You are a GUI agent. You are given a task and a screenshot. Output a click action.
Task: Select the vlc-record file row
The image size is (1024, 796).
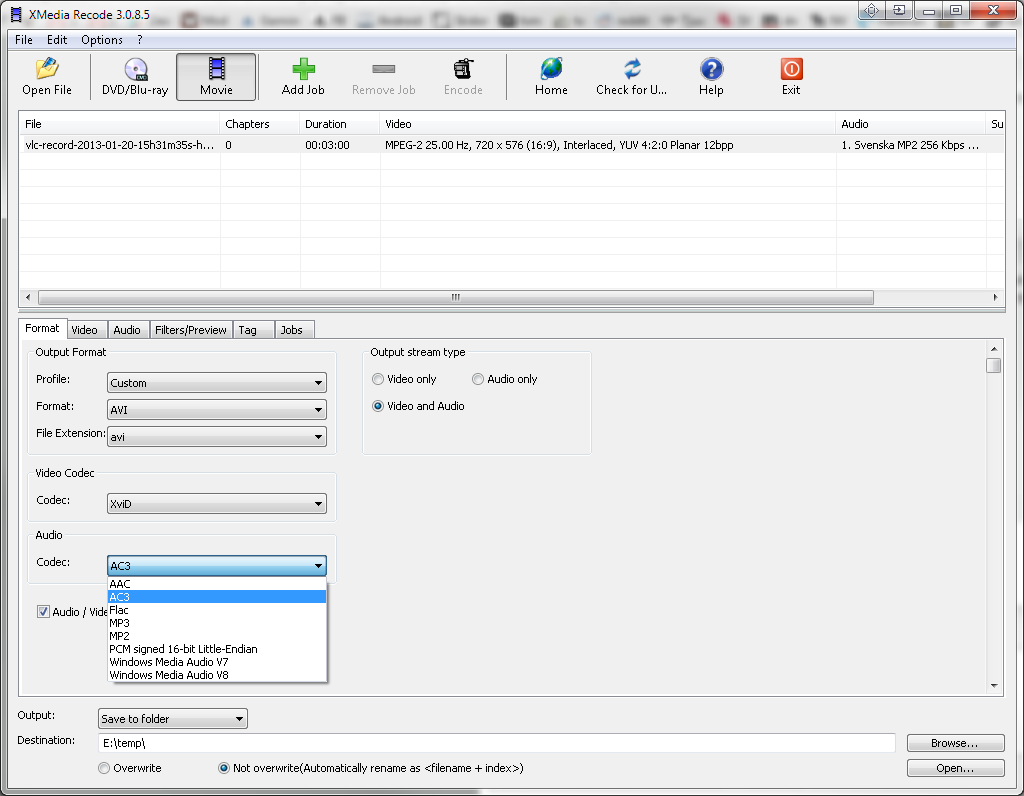click(511, 145)
